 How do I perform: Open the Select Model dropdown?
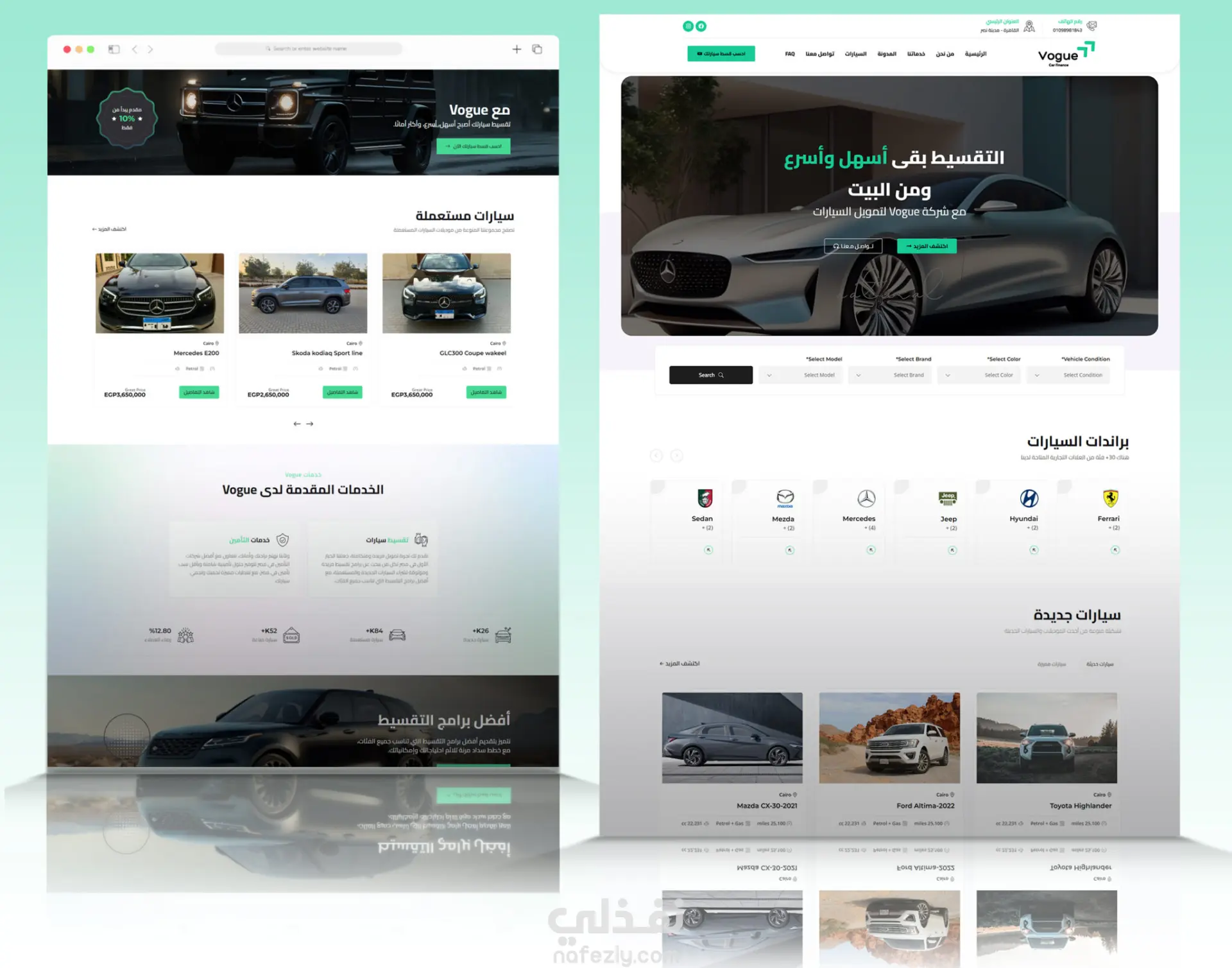click(x=801, y=375)
